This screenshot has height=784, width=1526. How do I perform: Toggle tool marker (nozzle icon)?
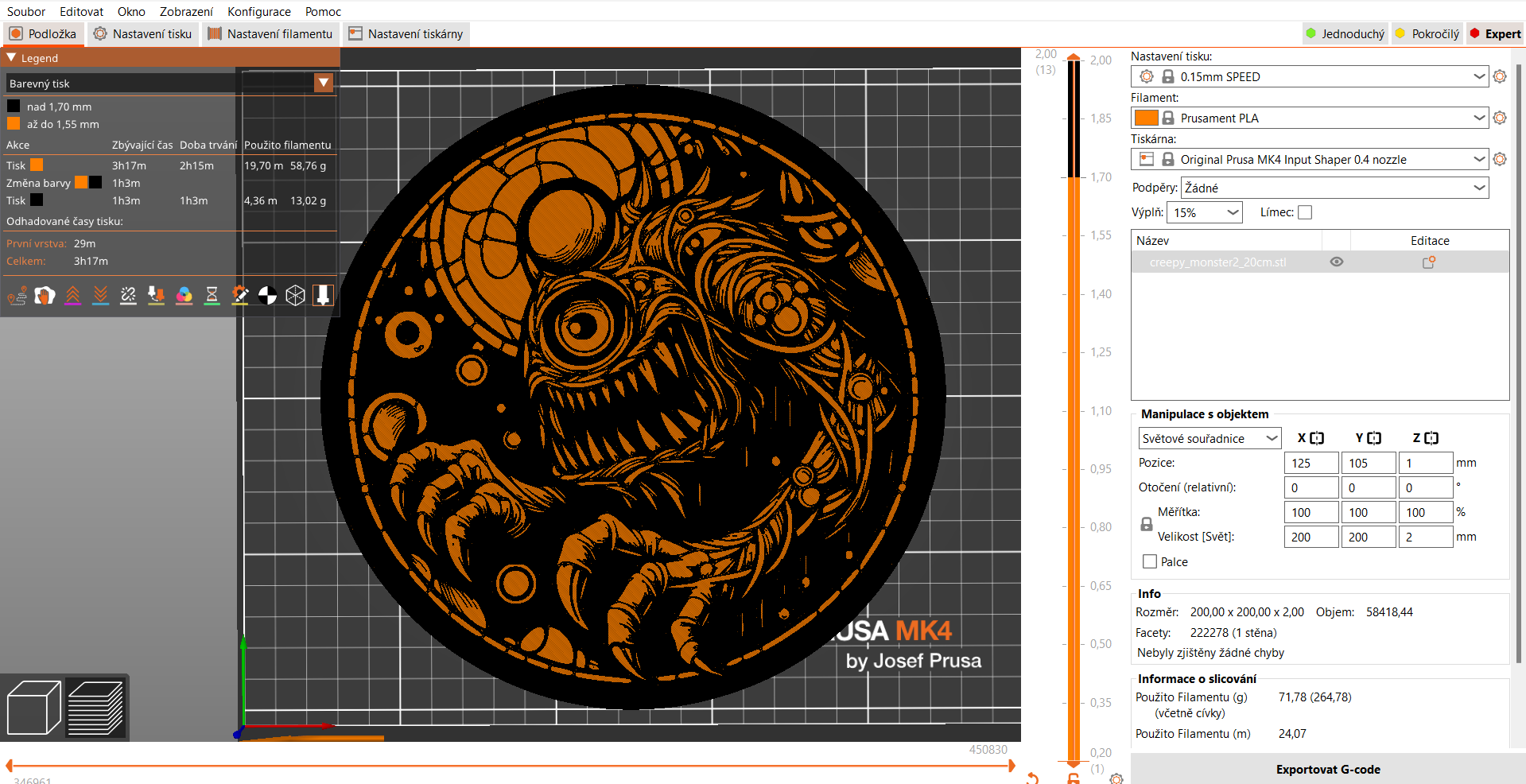coord(323,296)
